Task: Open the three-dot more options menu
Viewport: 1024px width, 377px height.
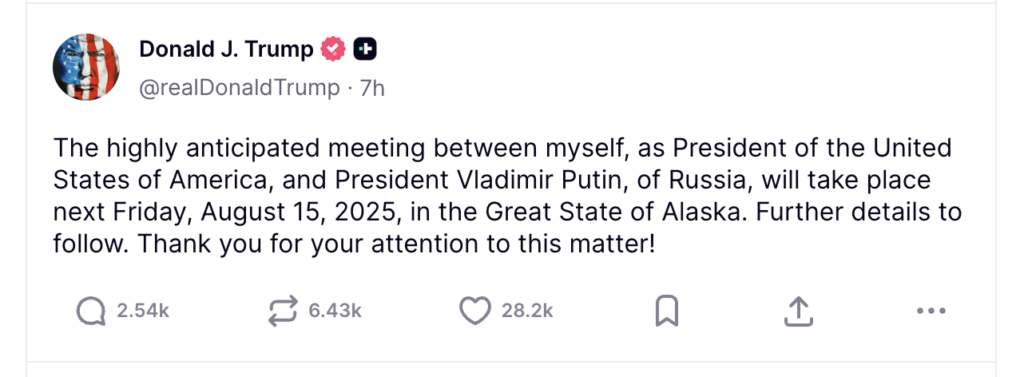Action: tap(931, 311)
